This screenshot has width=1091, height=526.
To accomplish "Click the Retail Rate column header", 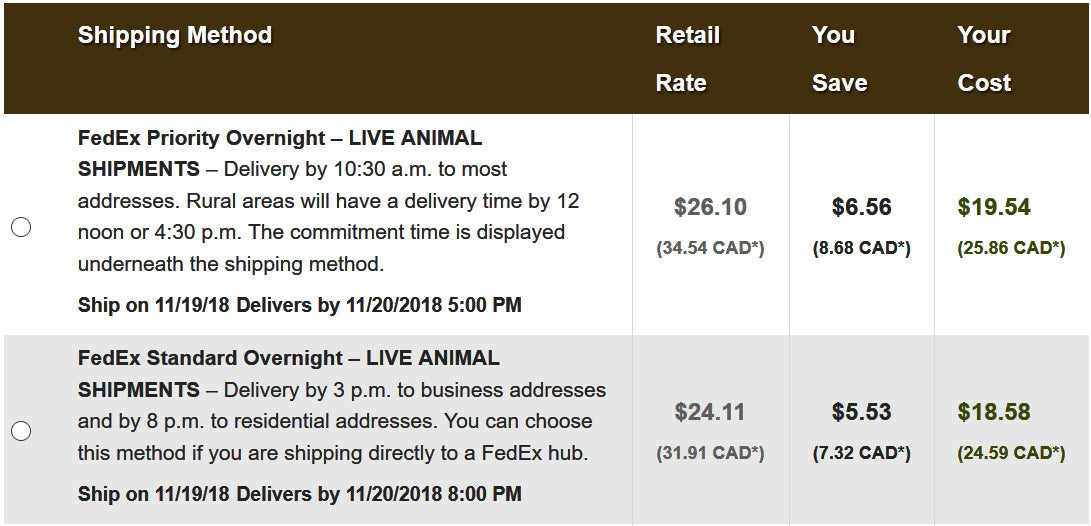I will pyautogui.click(x=687, y=58).
